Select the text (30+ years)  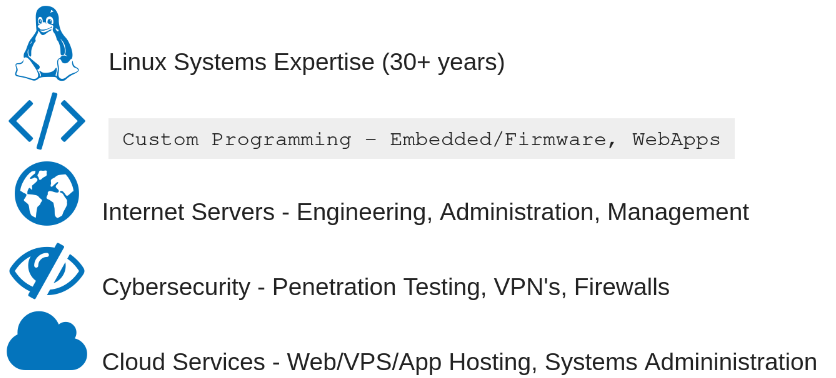pyautogui.click(x=444, y=62)
